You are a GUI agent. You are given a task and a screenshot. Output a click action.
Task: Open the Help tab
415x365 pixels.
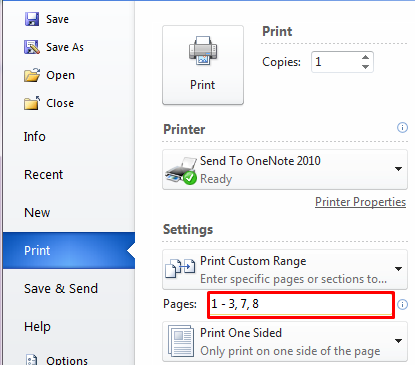(37, 327)
